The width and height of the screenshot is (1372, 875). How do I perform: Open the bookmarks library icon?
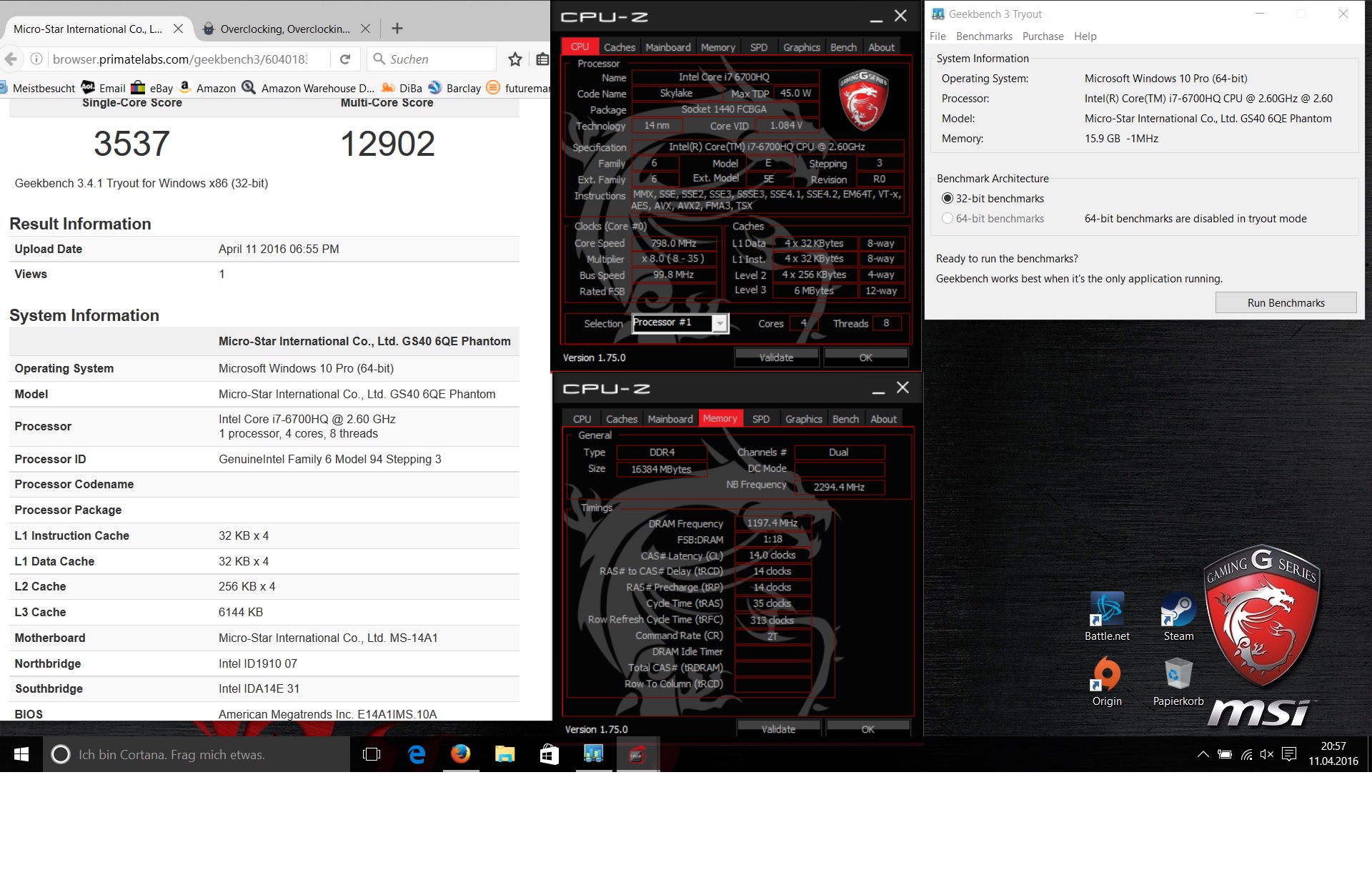pyautogui.click(x=543, y=59)
